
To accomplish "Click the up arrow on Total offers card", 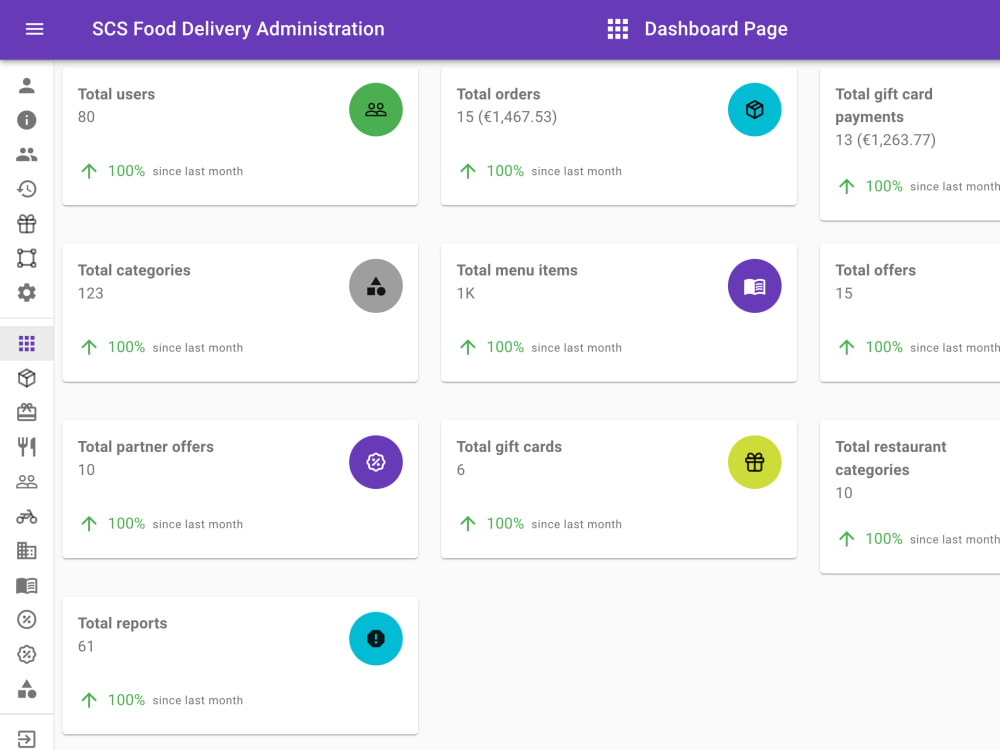I will point(846,347).
